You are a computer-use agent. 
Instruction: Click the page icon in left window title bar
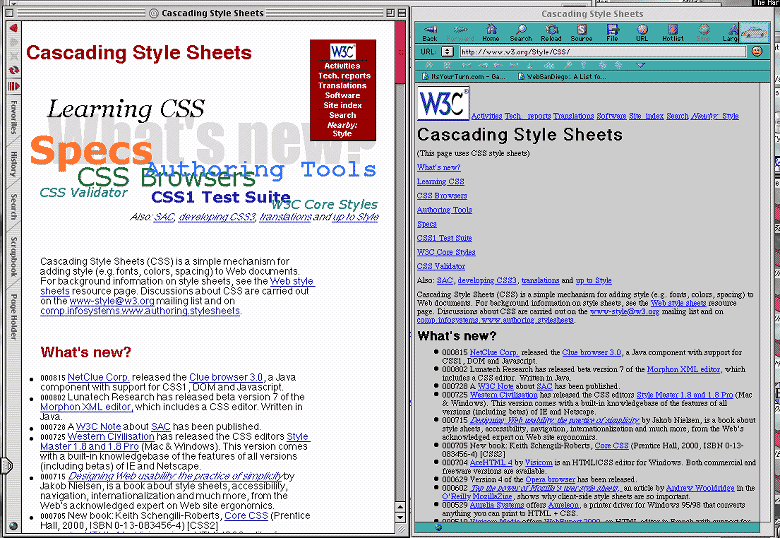[154, 13]
